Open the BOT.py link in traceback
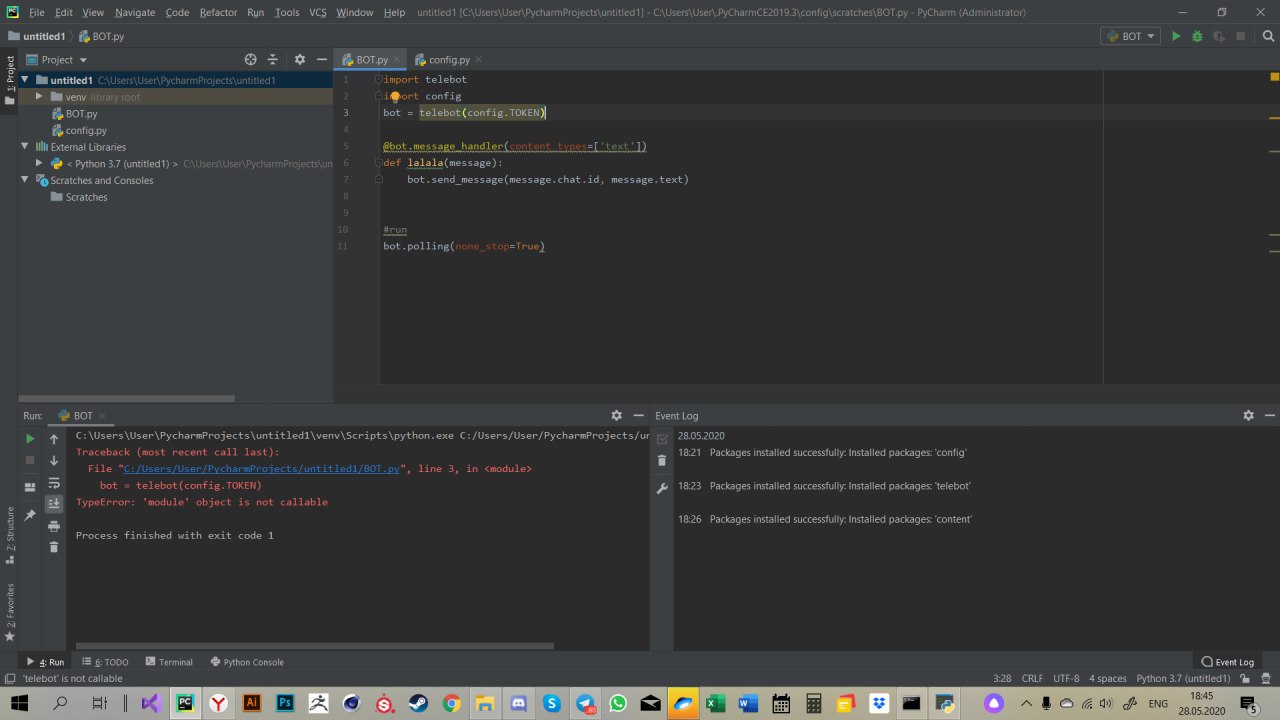The height and width of the screenshot is (720, 1280). click(x=261, y=468)
